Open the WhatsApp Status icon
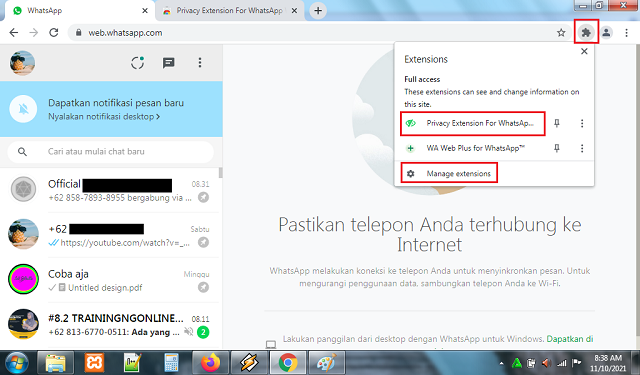The height and width of the screenshot is (375, 640). point(138,62)
